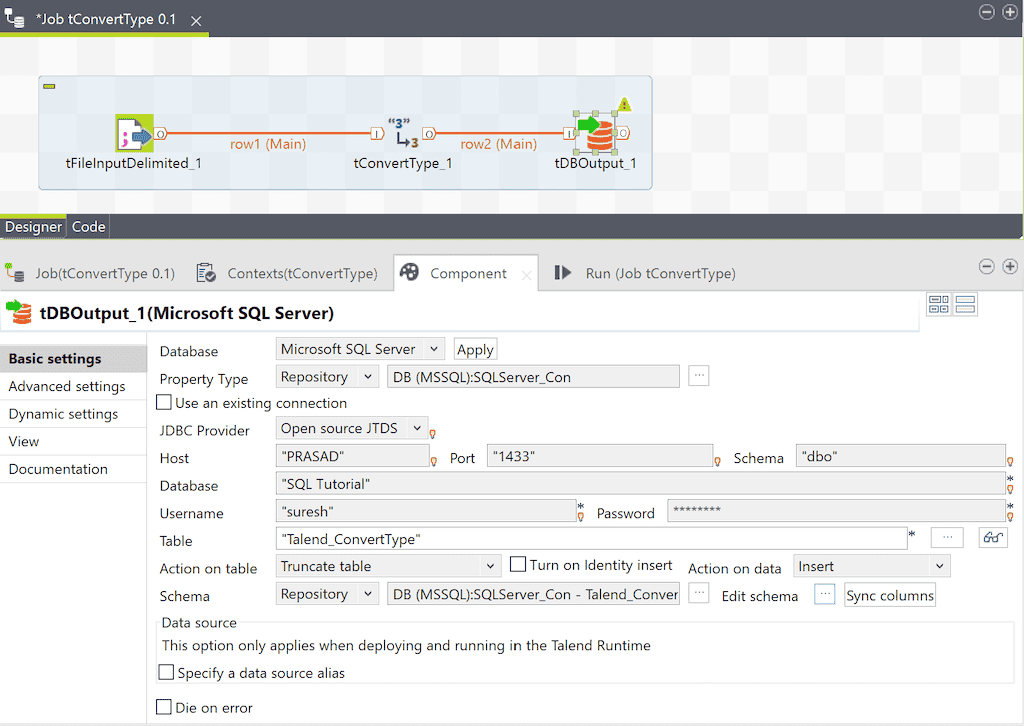The image size is (1024, 726).
Task: Select the tFileInputDelimited_1 component
Action: coord(133,131)
